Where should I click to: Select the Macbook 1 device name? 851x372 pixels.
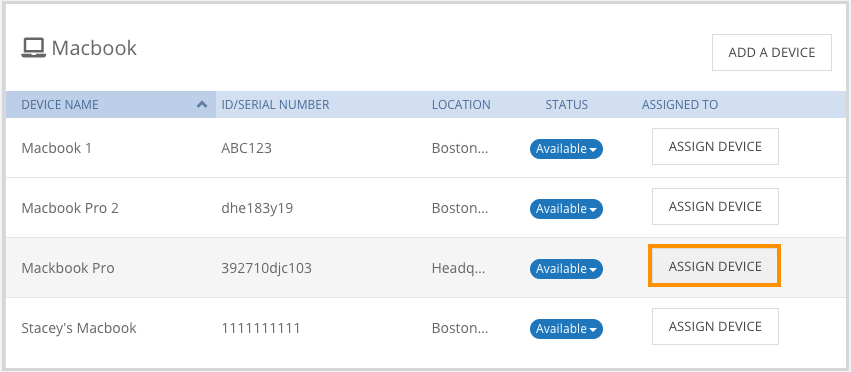point(56,148)
